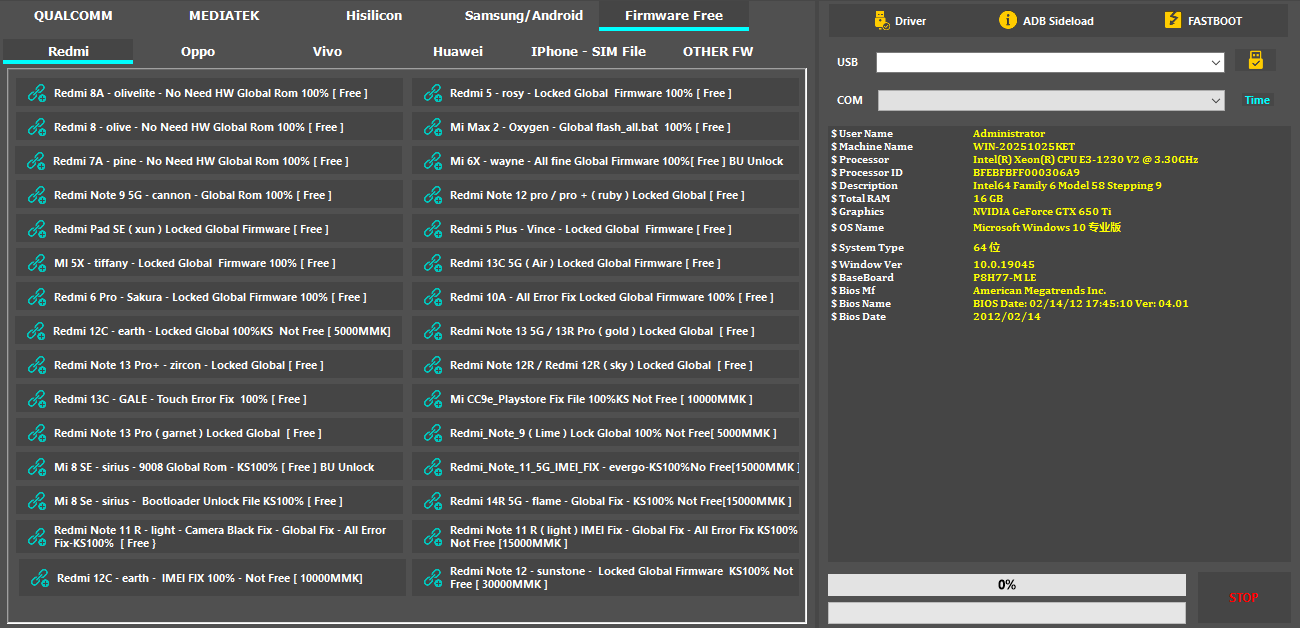The width and height of the screenshot is (1300, 628).
Task: Click the red STOP button
Action: [1243, 598]
